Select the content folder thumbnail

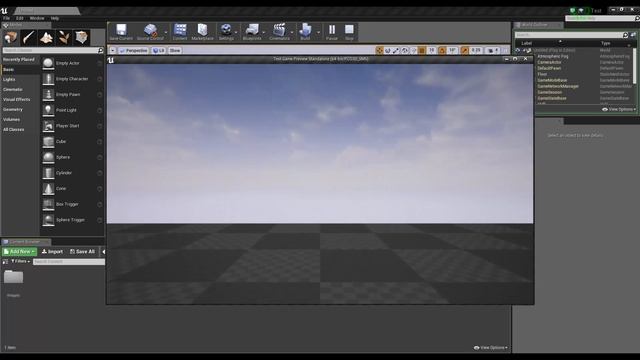coord(13,277)
